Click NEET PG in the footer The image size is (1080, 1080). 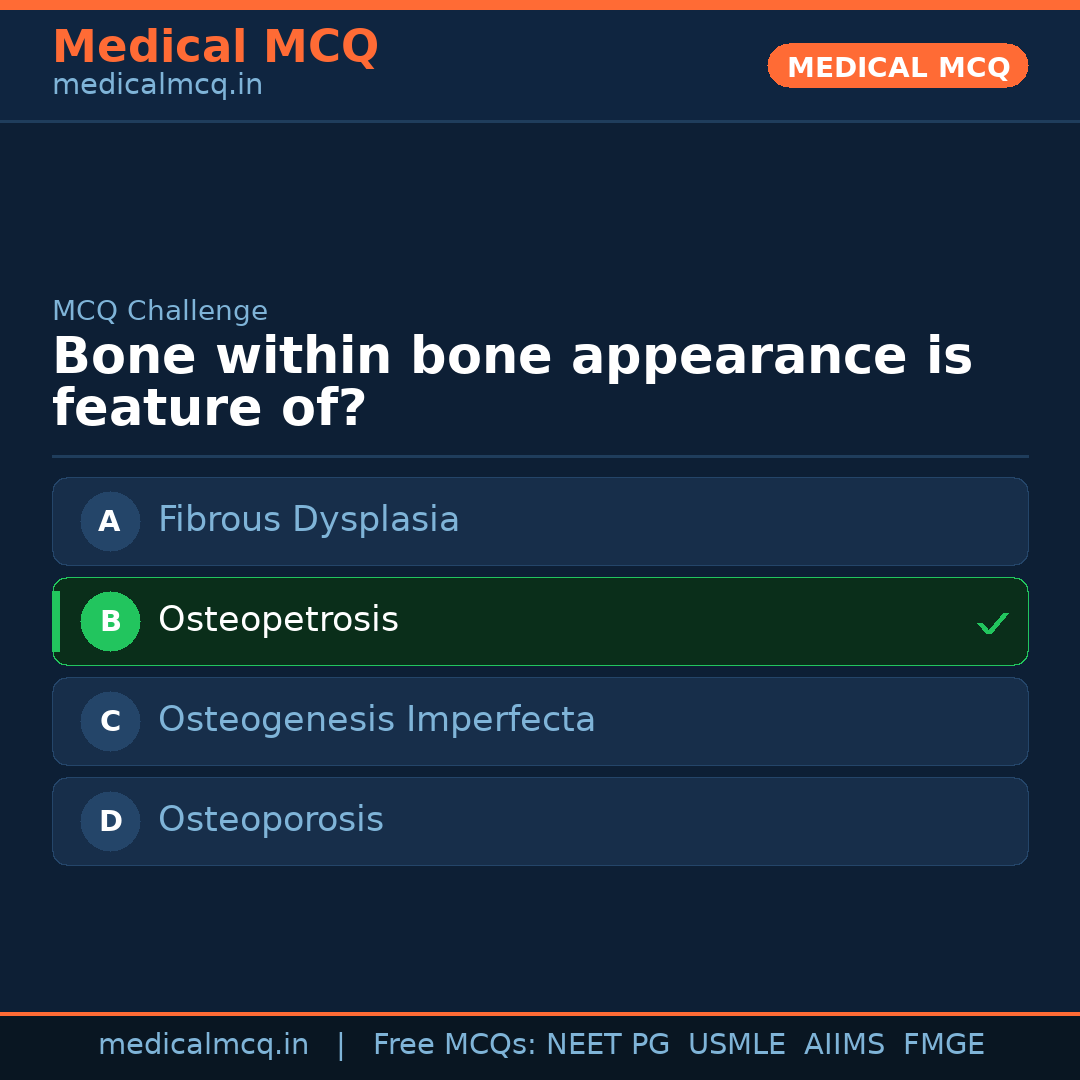coord(608,1045)
